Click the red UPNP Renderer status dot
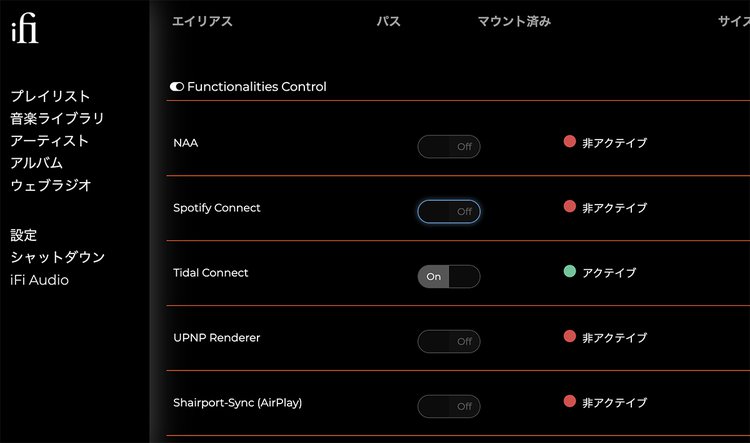The width and height of the screenshot is (750, 443). click(570, 337)
